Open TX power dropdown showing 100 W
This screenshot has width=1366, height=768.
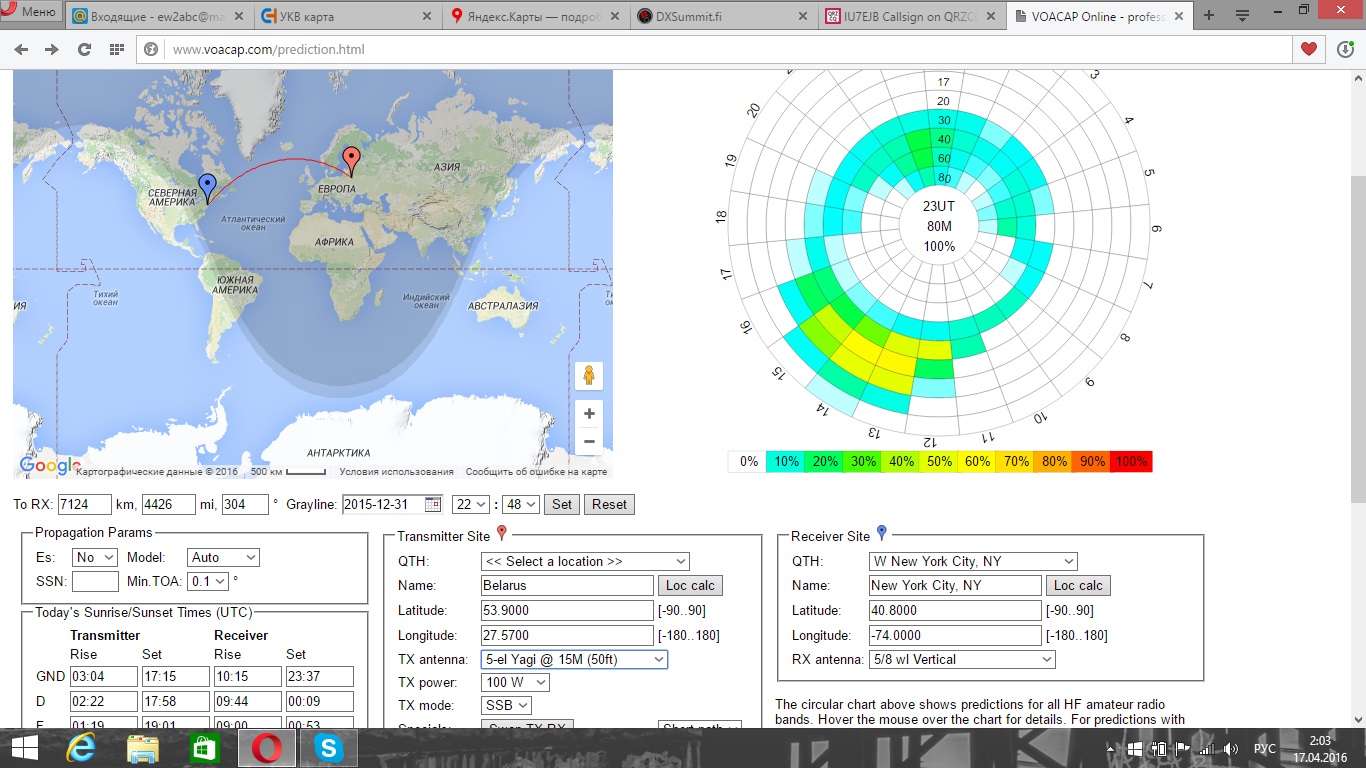point(515,682)
